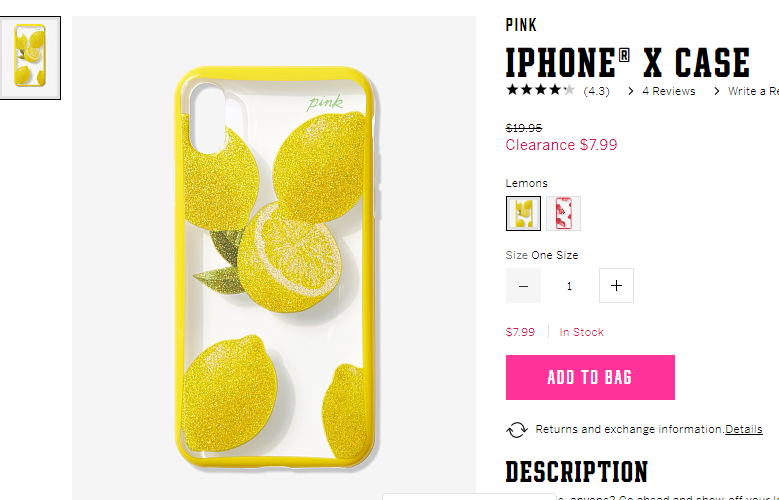Open the Write a Review link
The height and width of the screenshot is (500, 779).
[753, 91]
